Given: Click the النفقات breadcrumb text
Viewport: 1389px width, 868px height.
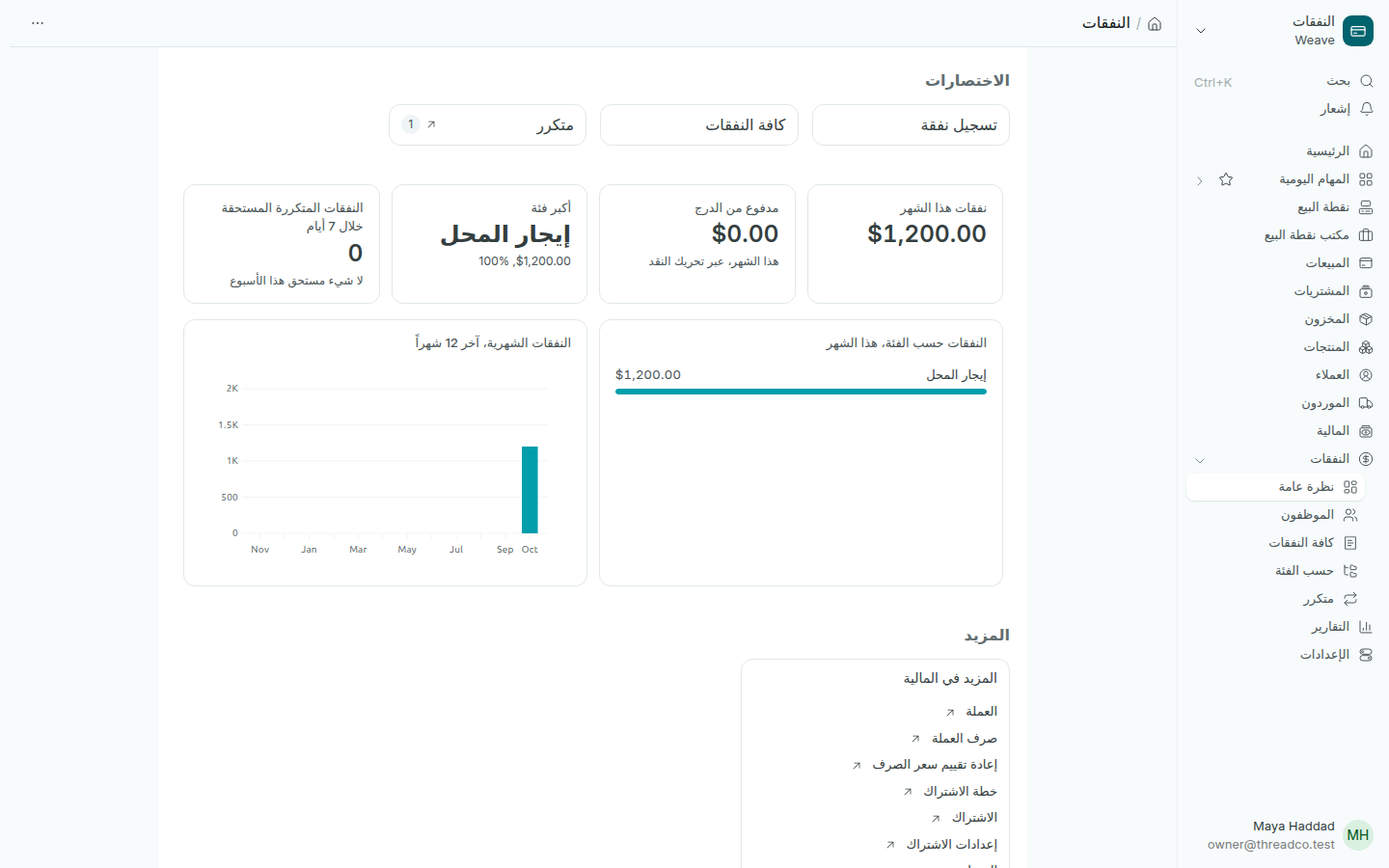Looking at the screenshot, I should pyautogui.click(x=1106, y=23).
